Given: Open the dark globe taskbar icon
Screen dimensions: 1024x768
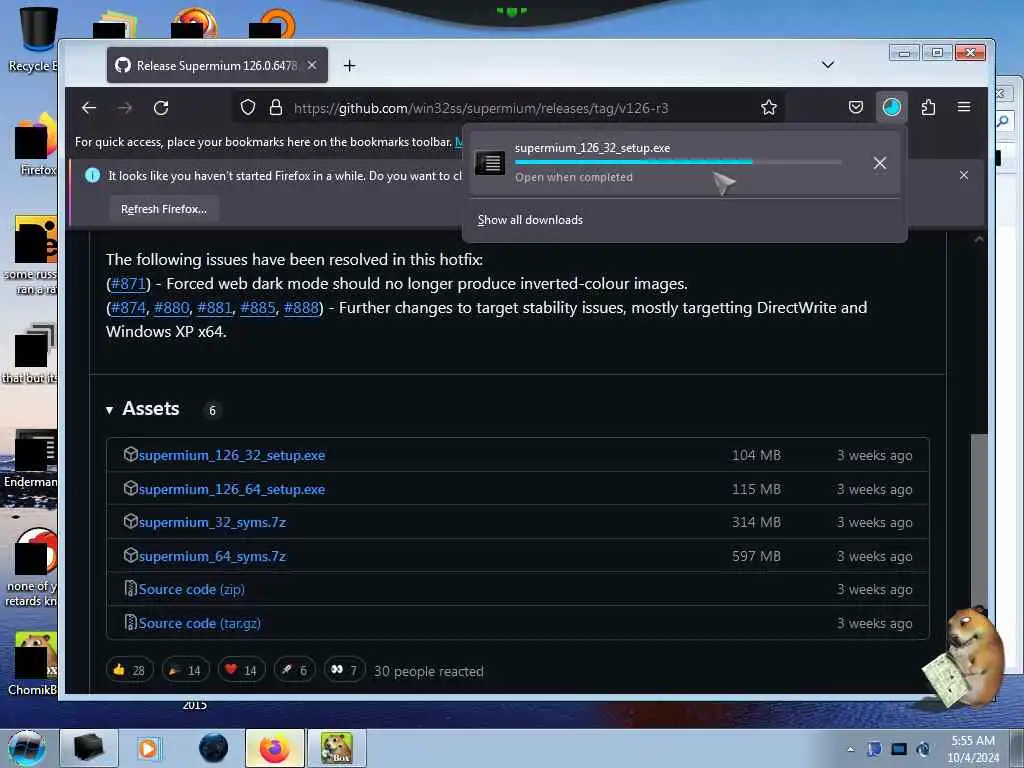Looking at the screenshot, I should [214, 748].
